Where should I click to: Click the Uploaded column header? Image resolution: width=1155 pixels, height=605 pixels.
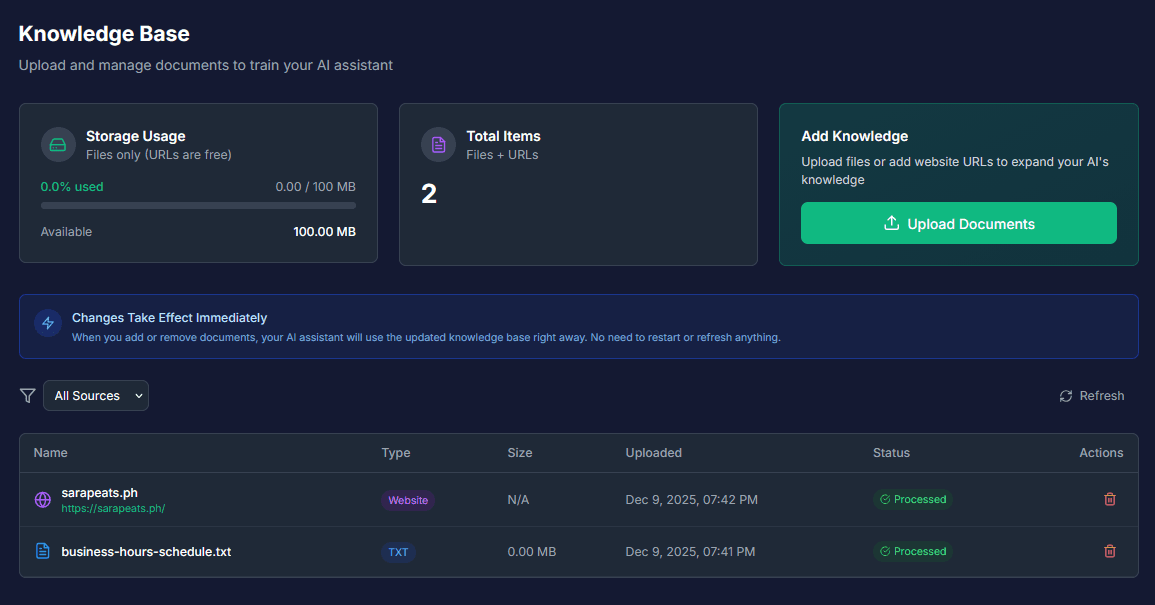pyautogui.click(x=653, y=453)
